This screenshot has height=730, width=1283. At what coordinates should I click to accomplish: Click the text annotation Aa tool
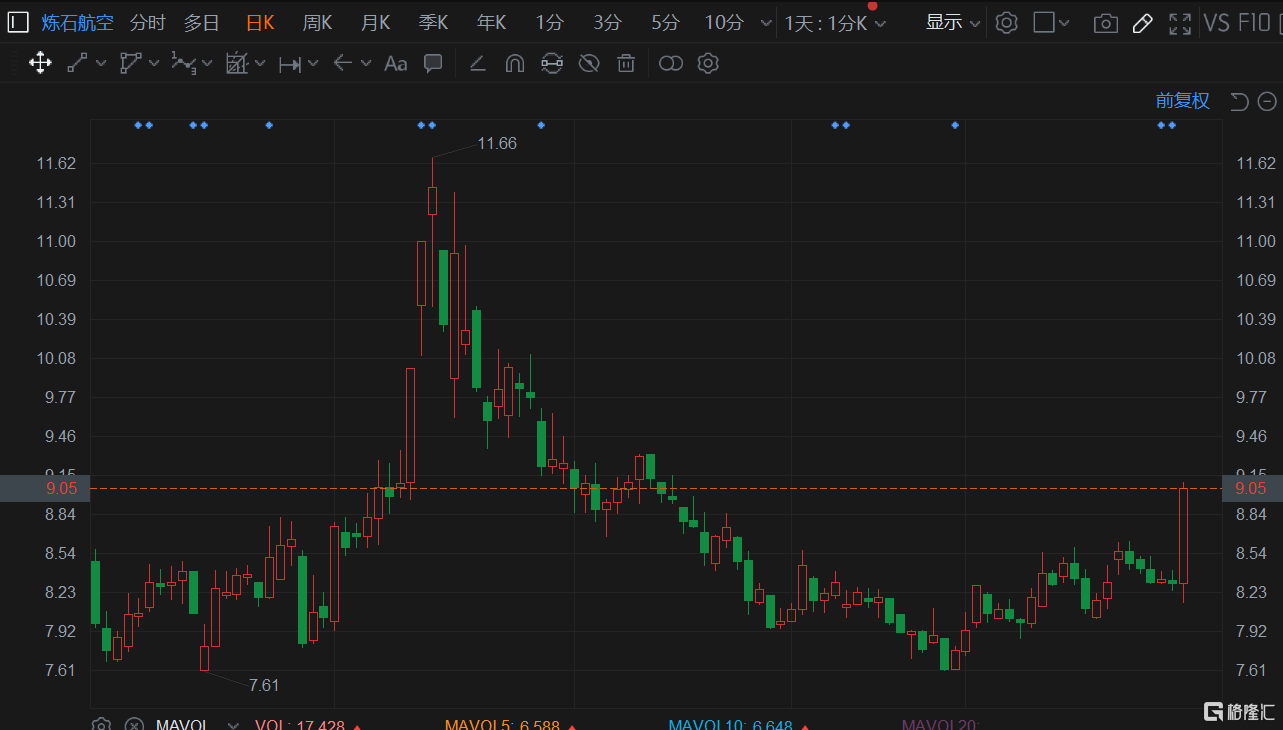(396, 64)
